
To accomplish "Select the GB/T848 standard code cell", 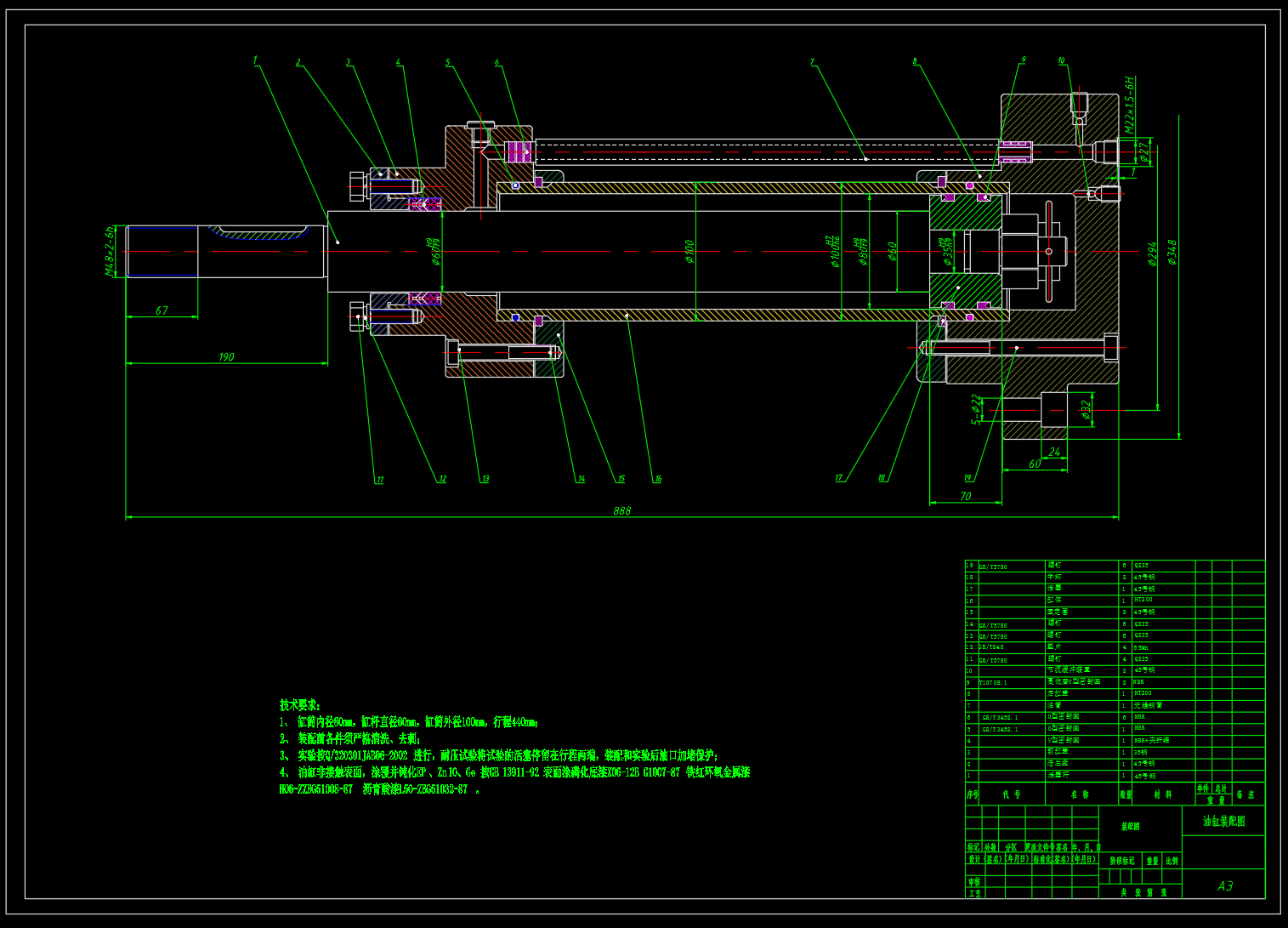I will [x=991, y=647].
